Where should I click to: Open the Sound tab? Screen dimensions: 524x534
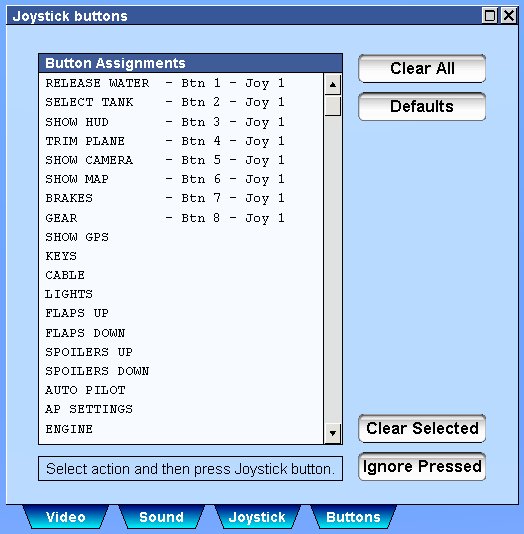click(161, 517)
